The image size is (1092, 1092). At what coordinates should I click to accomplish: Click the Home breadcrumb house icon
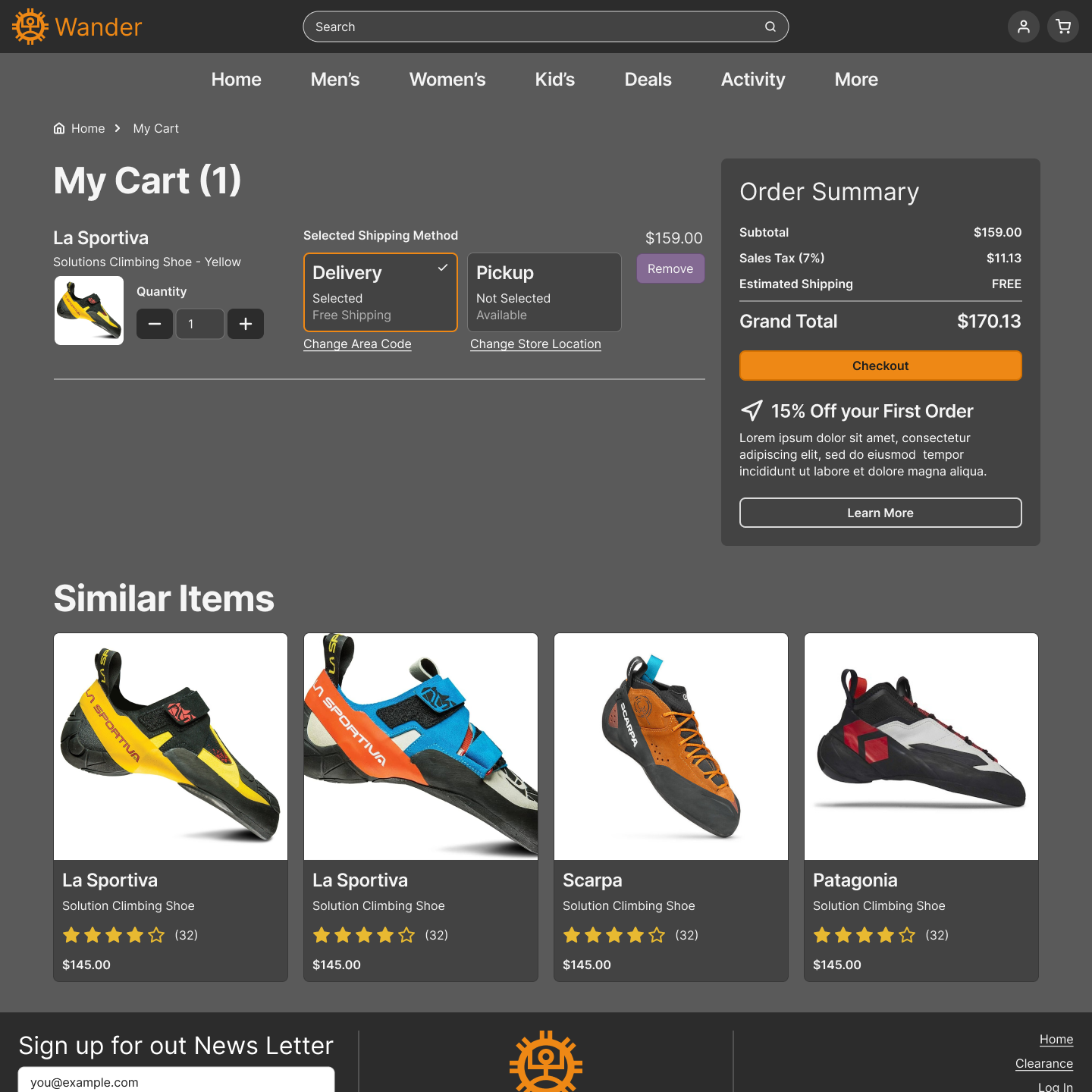[x=59, y=128]
